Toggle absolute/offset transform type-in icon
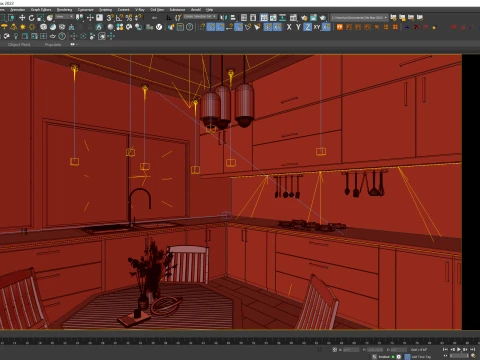Viewport: 480px width, 360px height. [335, 350]
